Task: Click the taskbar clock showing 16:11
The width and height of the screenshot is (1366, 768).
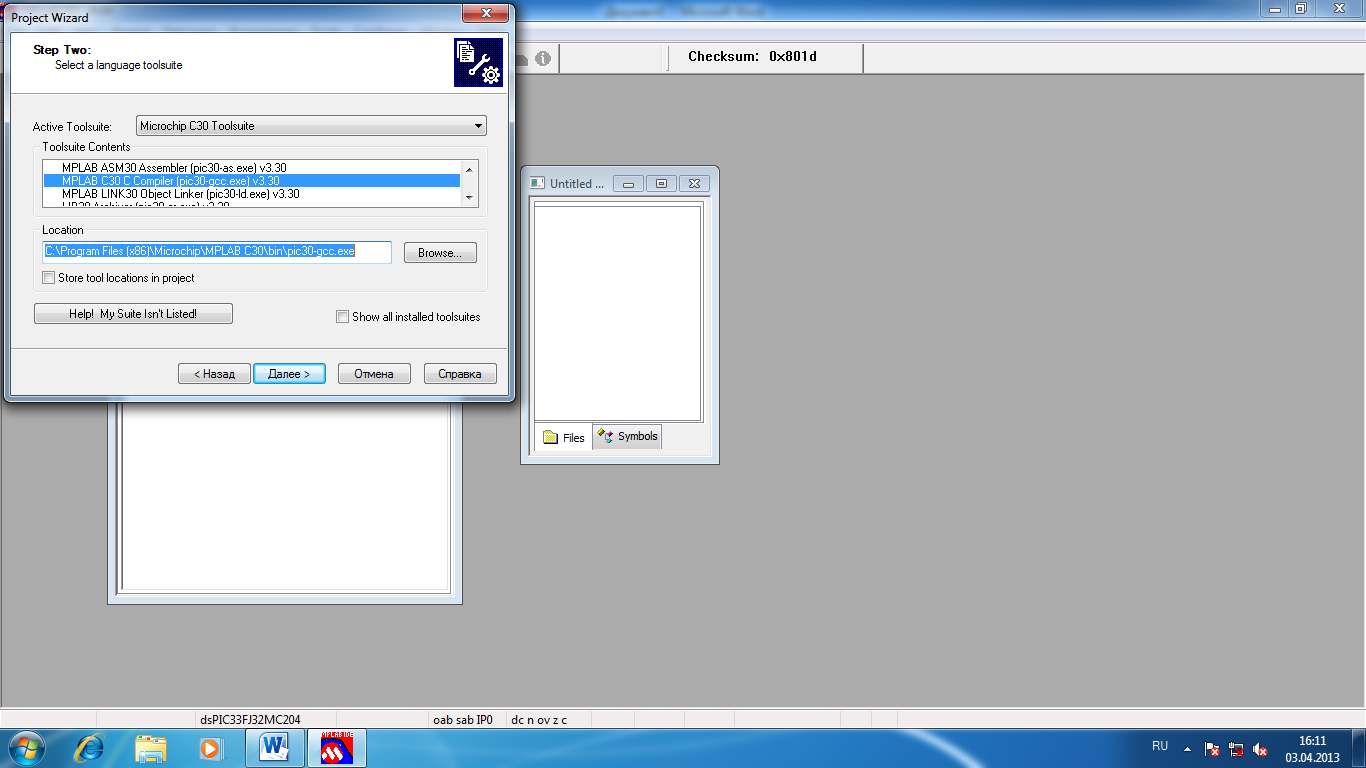Action: point(1312,748)
